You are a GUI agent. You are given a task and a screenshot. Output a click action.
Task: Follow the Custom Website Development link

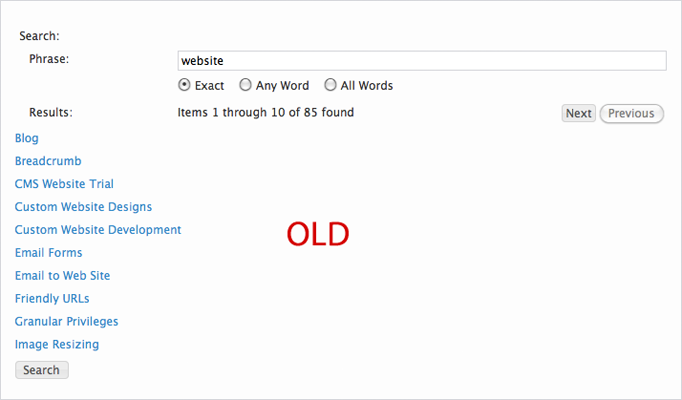pos(98,230)
